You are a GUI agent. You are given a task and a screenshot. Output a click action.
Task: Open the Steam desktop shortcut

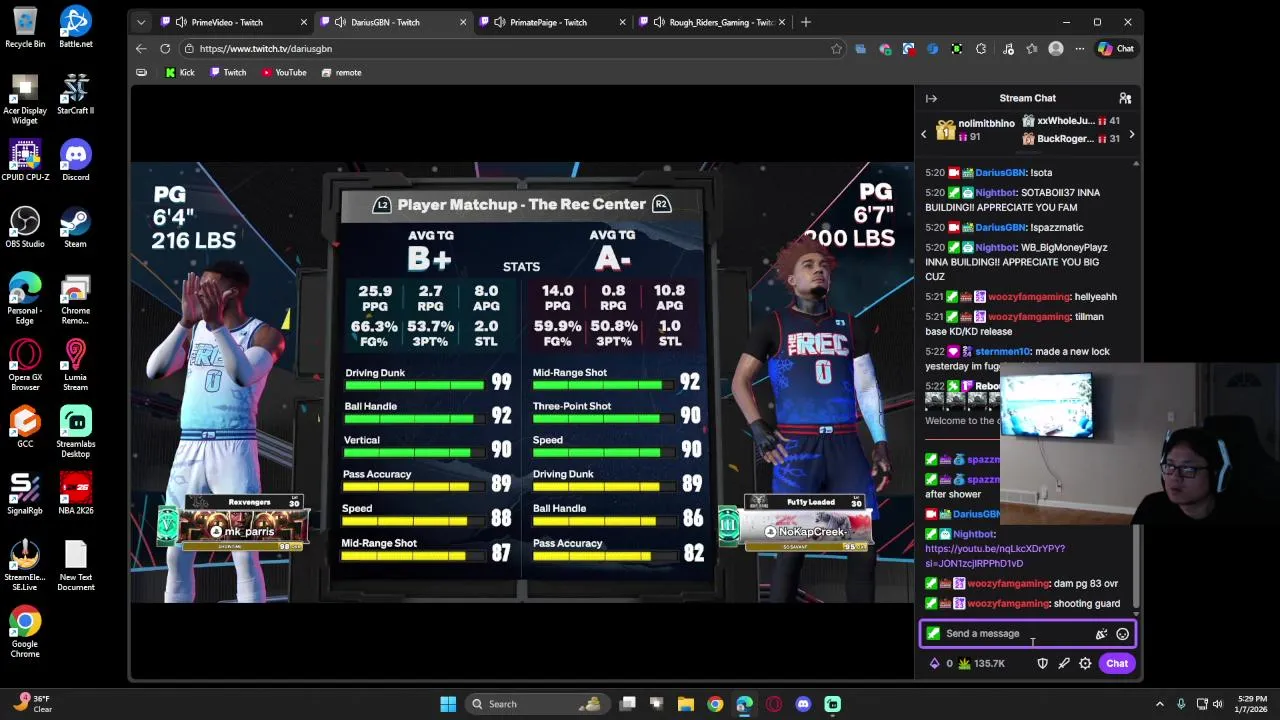75,227
